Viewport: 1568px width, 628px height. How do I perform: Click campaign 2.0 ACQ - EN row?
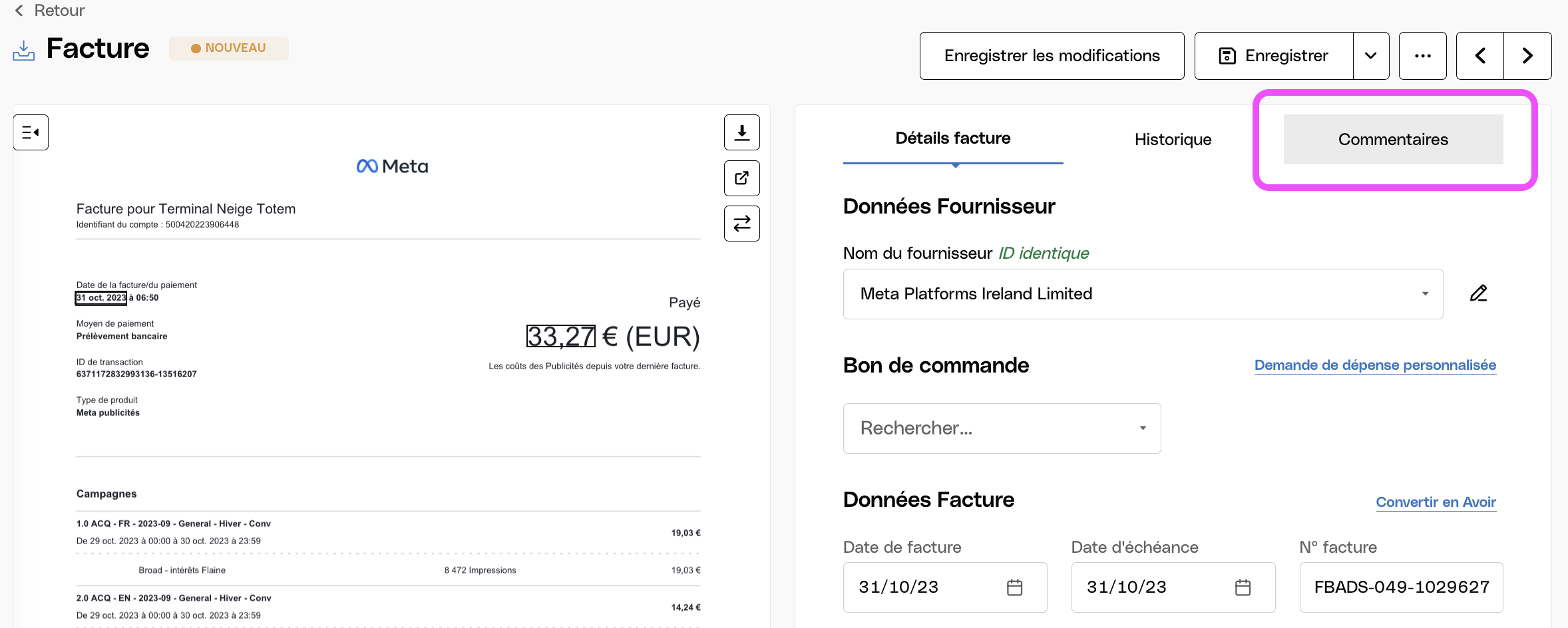(389, 607)
